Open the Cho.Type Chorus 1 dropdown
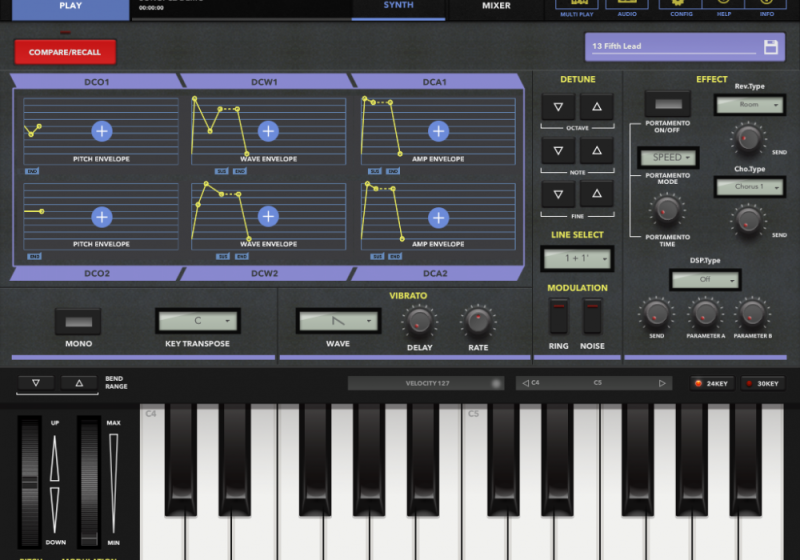The height and width of the screenshot is (560, 800). 749,187
